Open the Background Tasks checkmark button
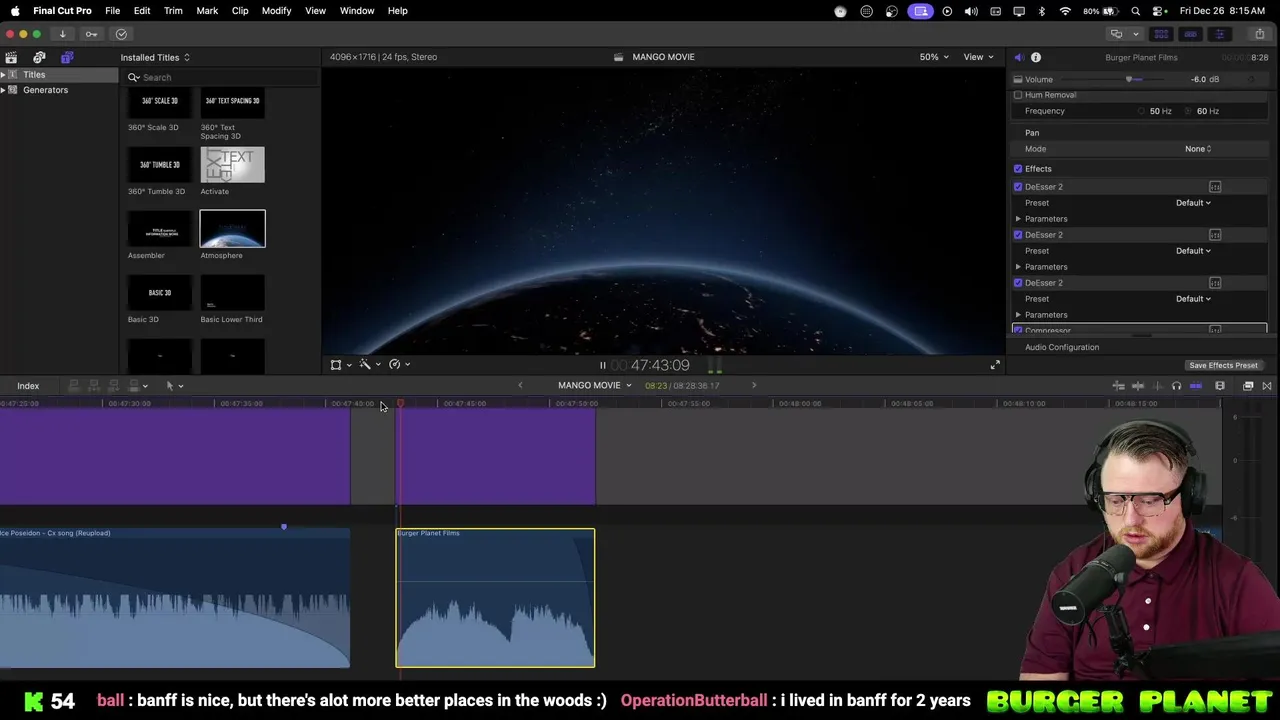The height and width of the screenshot is (720, 1280). 121,34
